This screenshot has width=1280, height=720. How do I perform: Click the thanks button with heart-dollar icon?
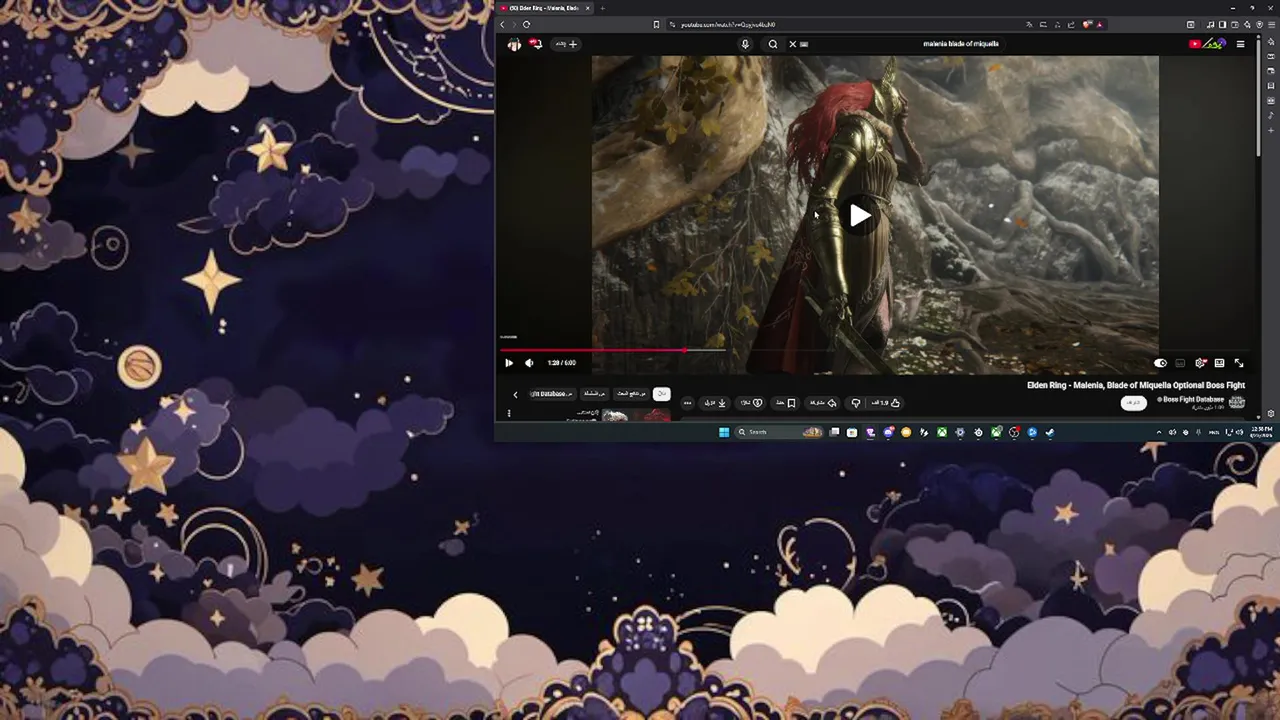point(750,403)
